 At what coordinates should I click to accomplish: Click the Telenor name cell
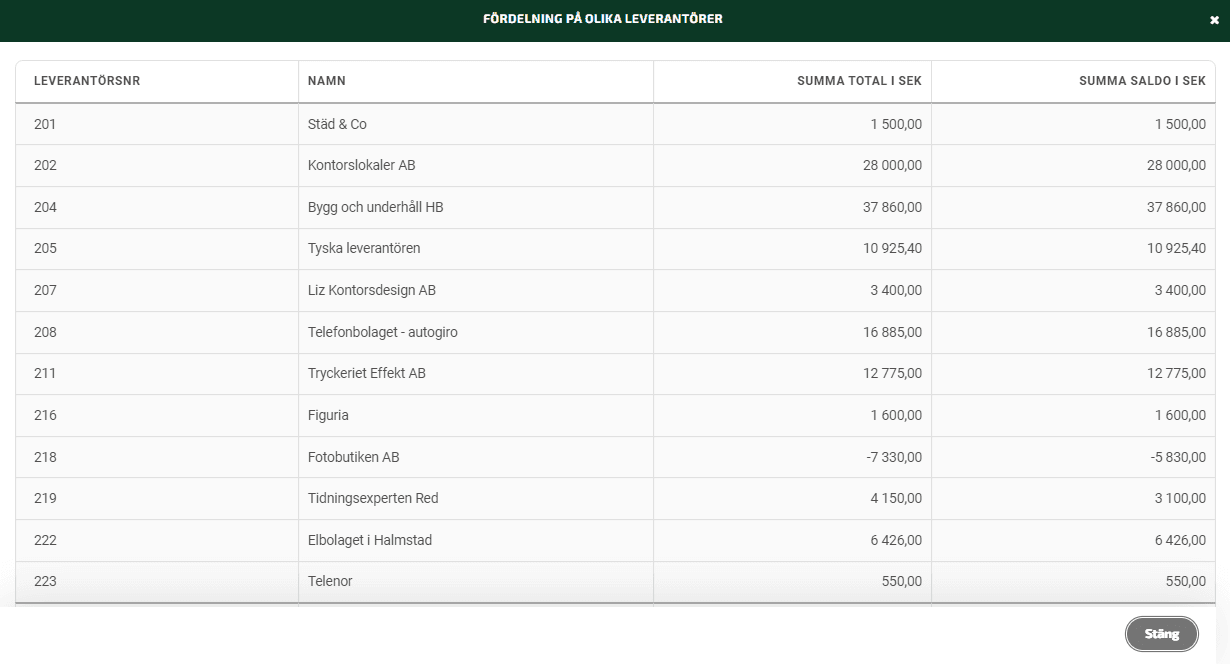click(x=476, y=582)
